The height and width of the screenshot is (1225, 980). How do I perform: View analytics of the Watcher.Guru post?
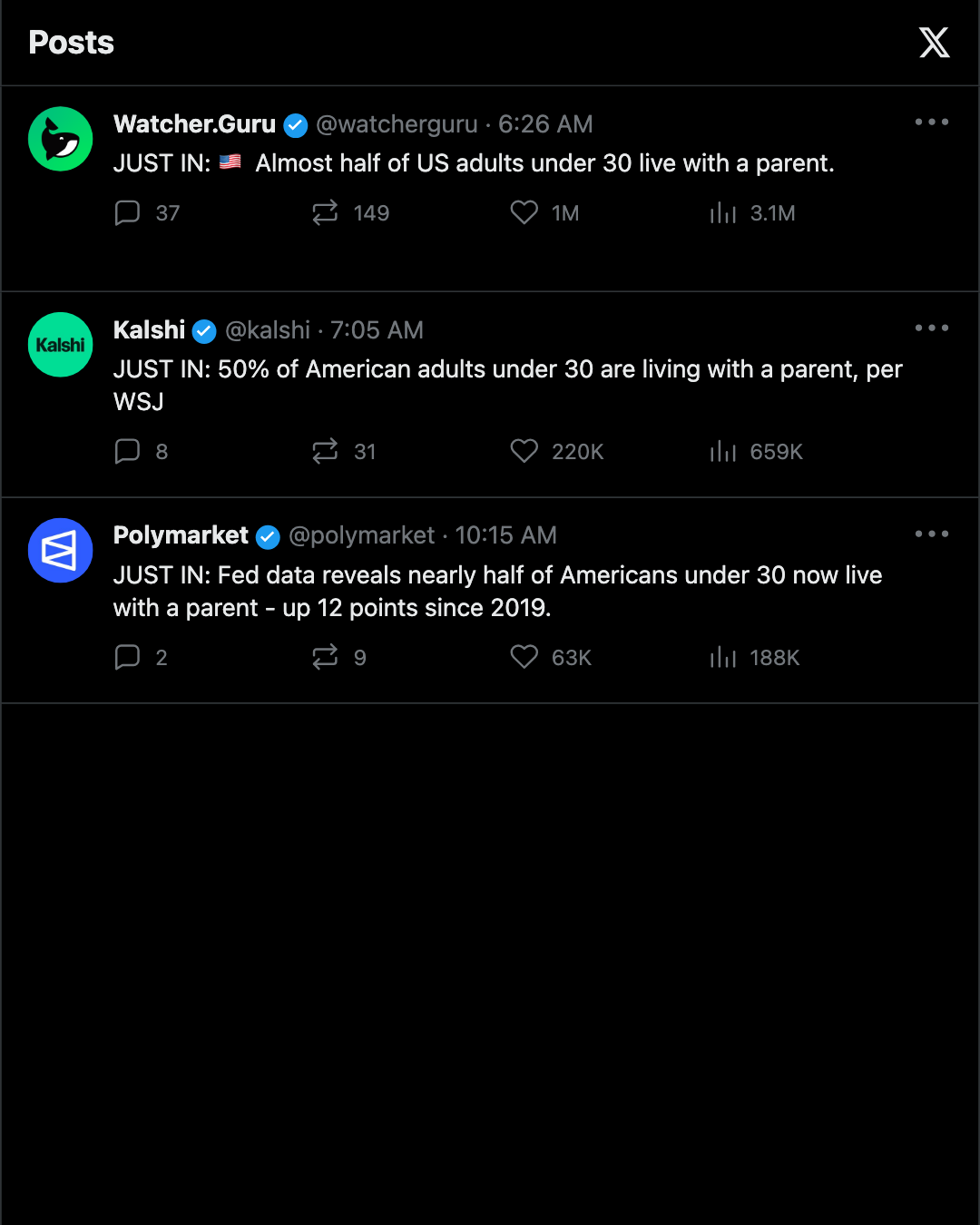tap(723, 213)
